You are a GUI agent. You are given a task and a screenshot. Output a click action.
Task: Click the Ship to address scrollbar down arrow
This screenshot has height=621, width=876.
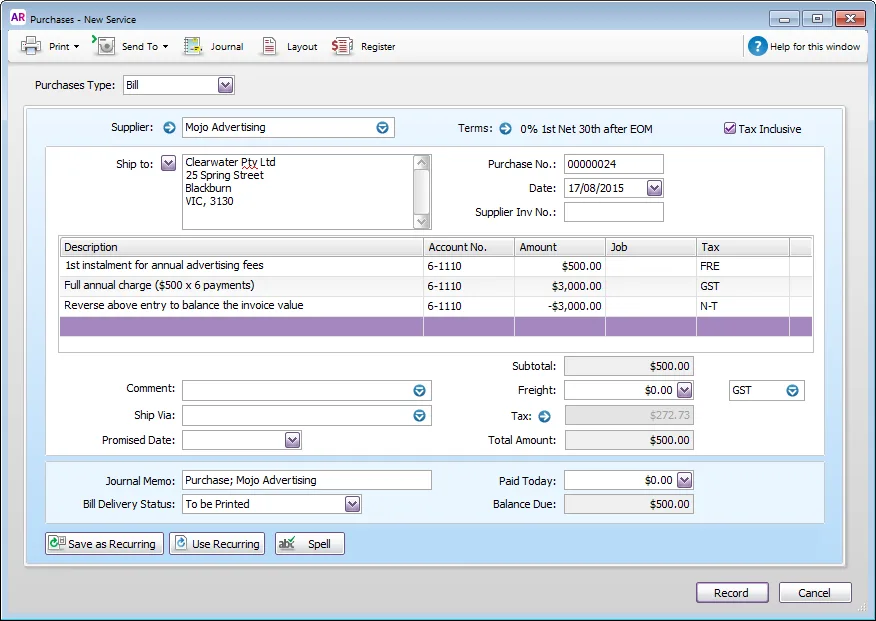coord(422,222)
